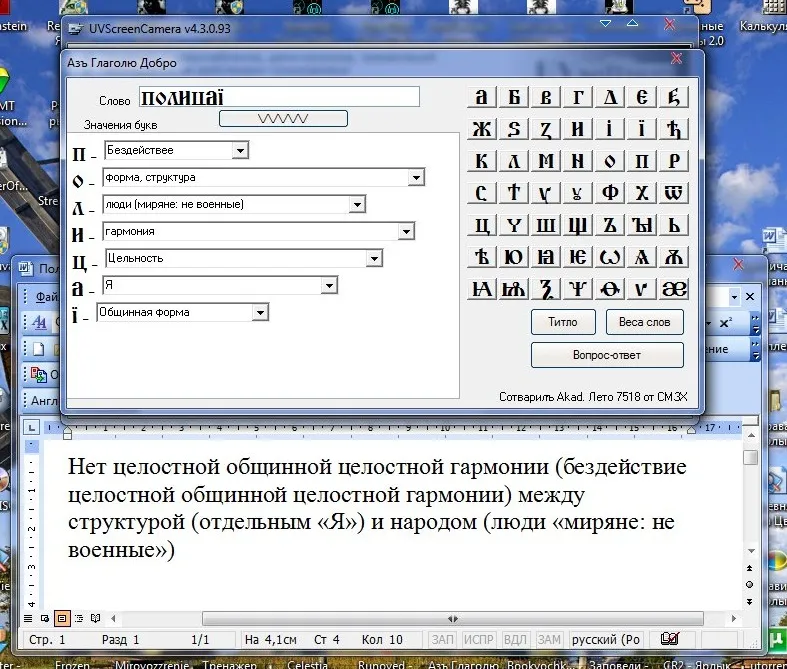Click the Ѳ (fita) letter key
Screen dimensions: 787x669
610,289
